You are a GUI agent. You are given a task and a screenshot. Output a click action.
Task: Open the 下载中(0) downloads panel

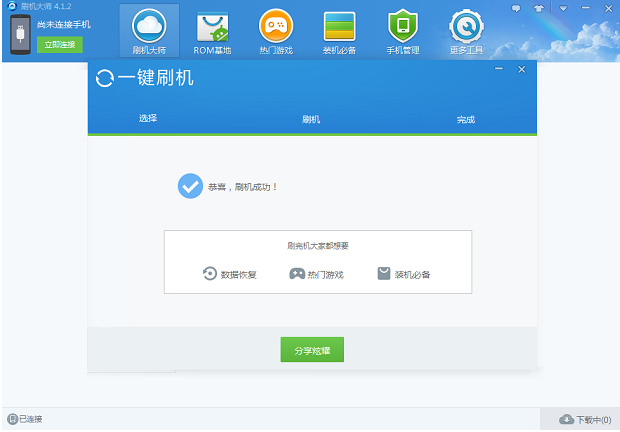coord(585,419)
